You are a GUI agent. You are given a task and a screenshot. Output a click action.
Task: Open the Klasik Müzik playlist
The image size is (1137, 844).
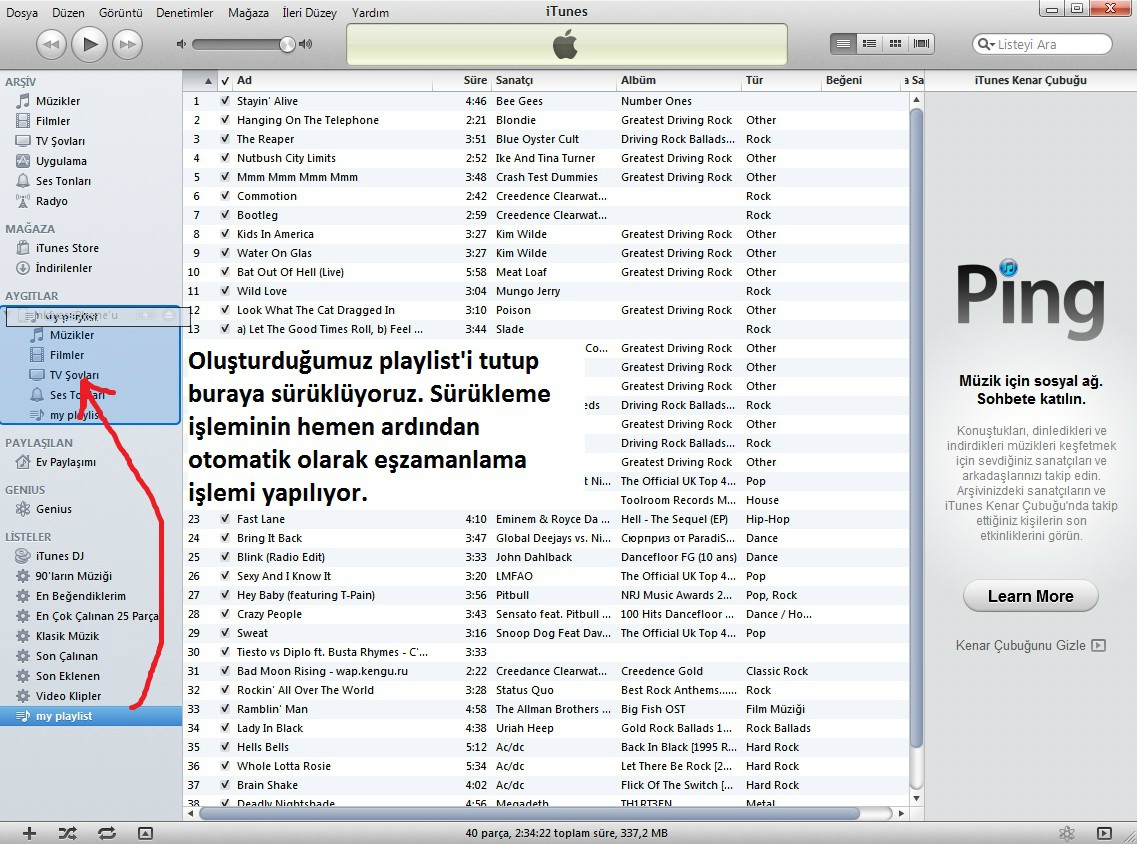click(67, 636)
